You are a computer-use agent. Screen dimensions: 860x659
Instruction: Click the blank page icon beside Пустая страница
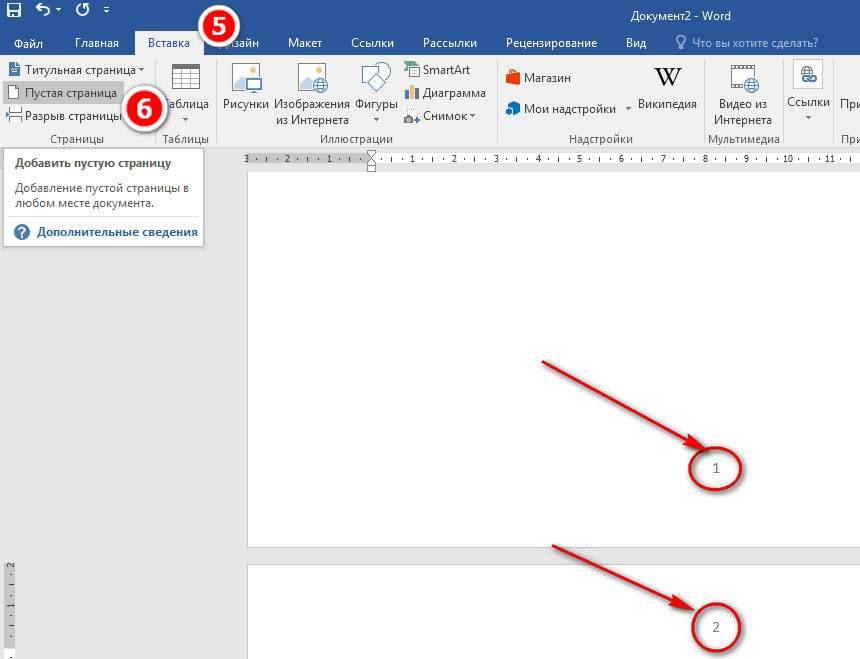[x=14, y=92]
